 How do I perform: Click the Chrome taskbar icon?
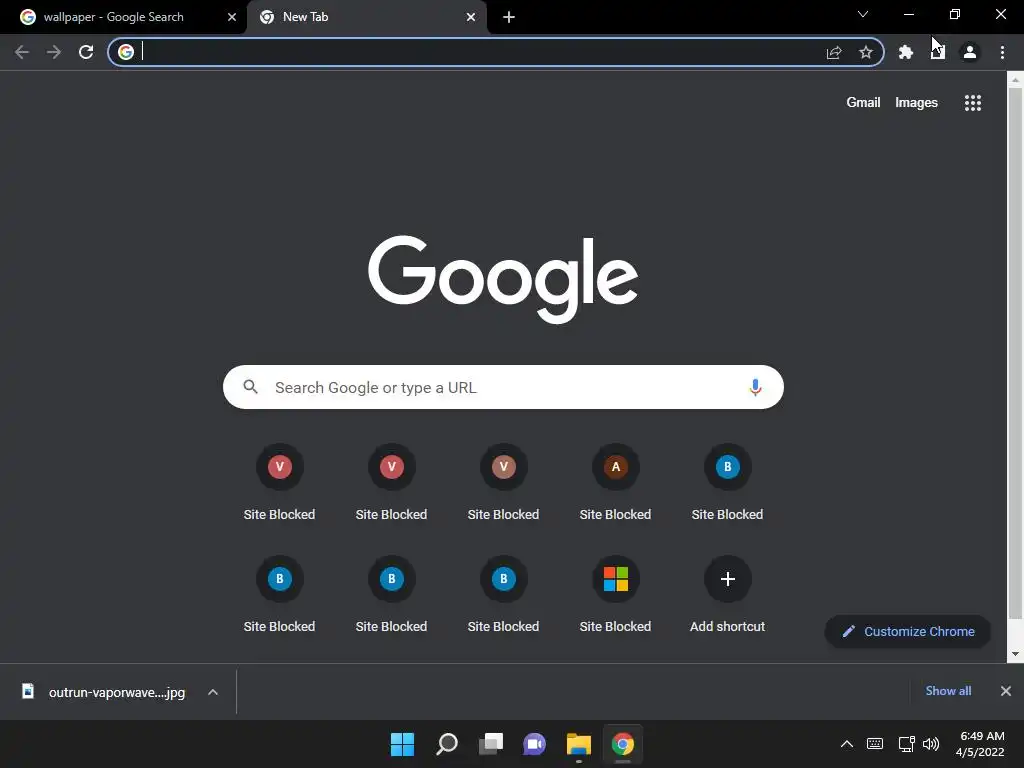click(x=622, y=744)
